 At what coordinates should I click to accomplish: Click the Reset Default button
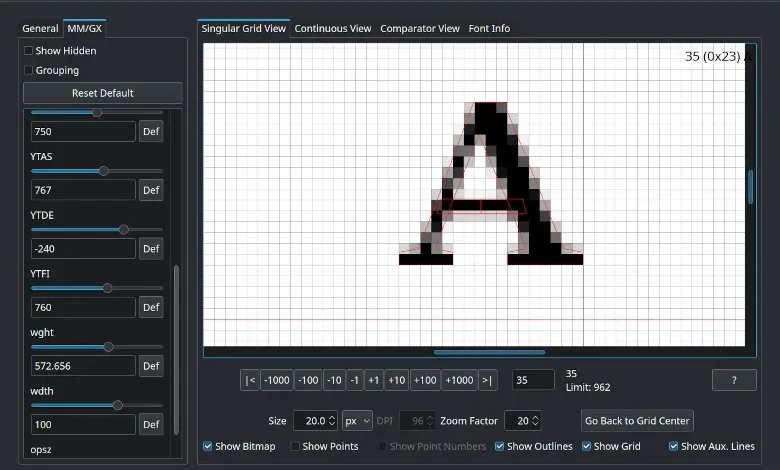pyautogui.click(x=102, y=93)
